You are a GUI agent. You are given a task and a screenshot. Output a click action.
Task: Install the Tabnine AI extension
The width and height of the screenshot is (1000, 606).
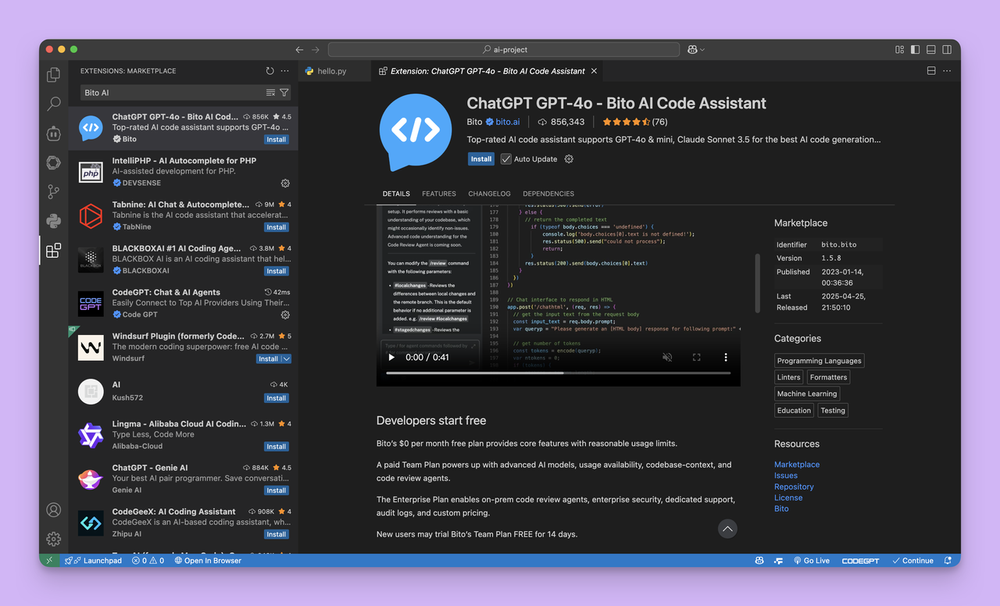[x=276, y=227]
